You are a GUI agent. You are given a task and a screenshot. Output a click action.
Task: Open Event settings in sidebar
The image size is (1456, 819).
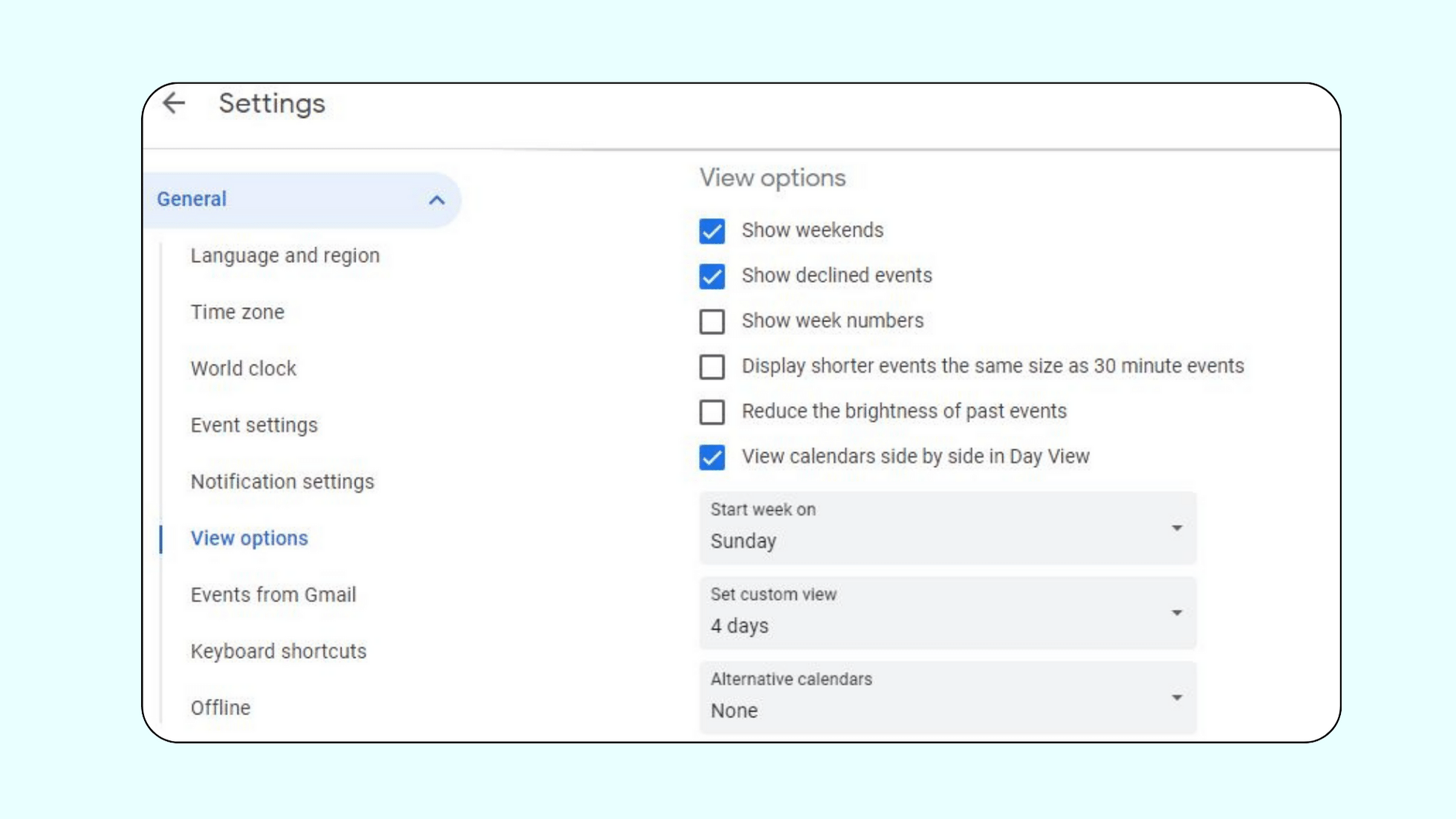pyautogui.click(x=253, y=425)
